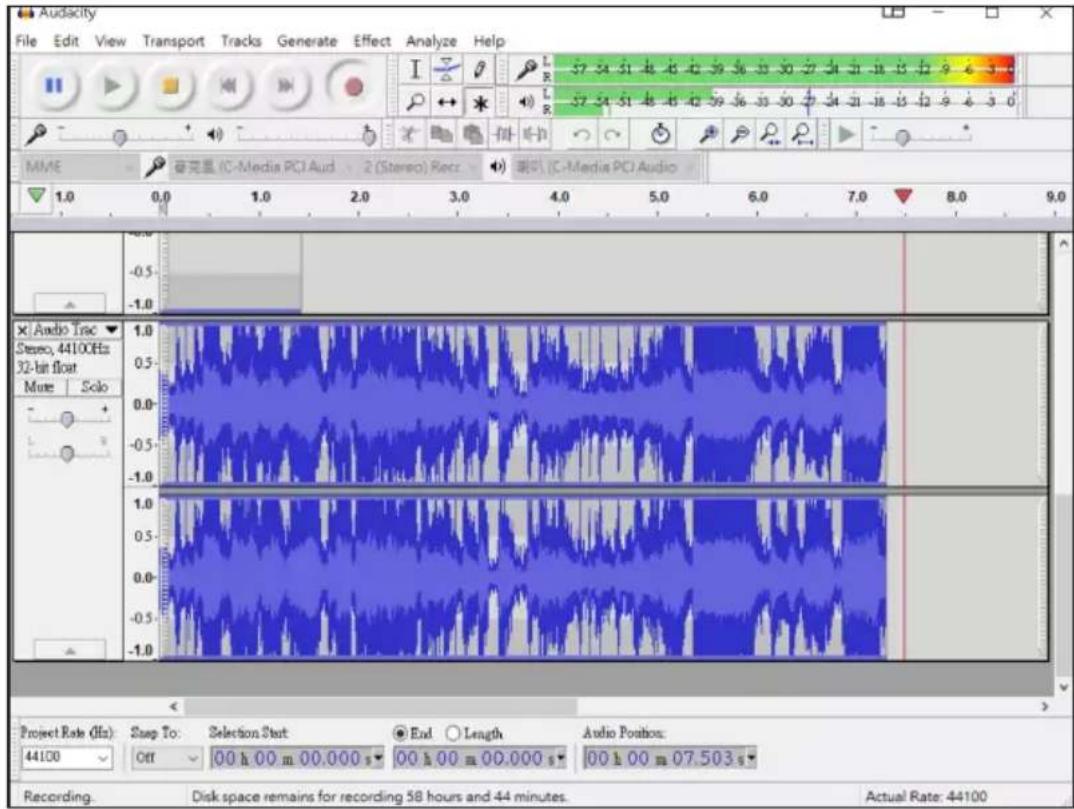Click Skip to Start button
This screenshot has height=809, width=1074.
coord(229,86)
